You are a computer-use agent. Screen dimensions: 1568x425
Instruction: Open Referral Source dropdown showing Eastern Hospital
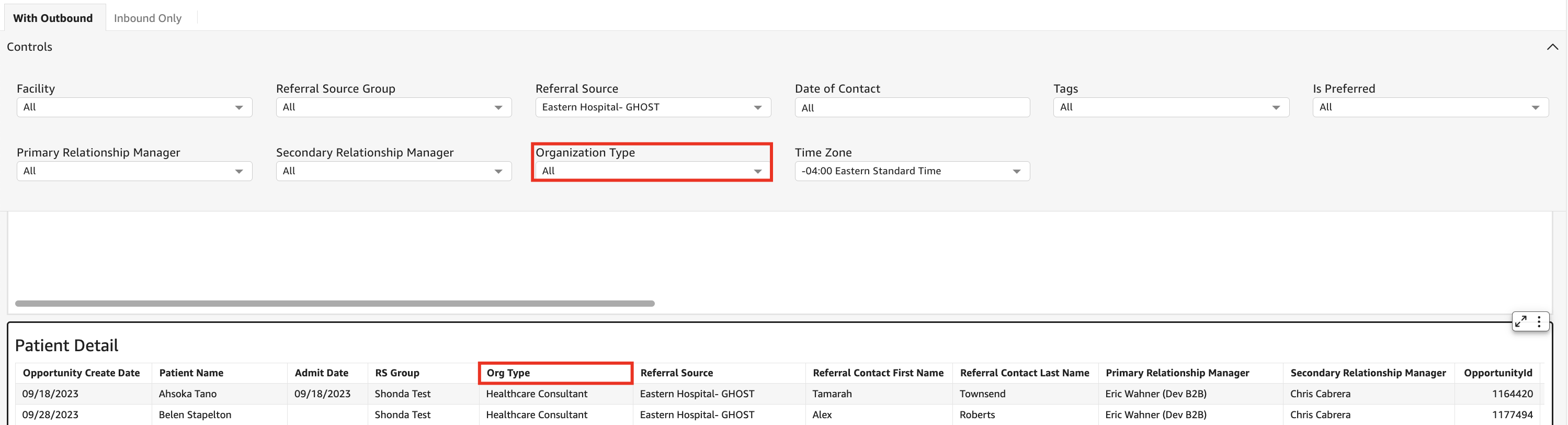(653, 107)
